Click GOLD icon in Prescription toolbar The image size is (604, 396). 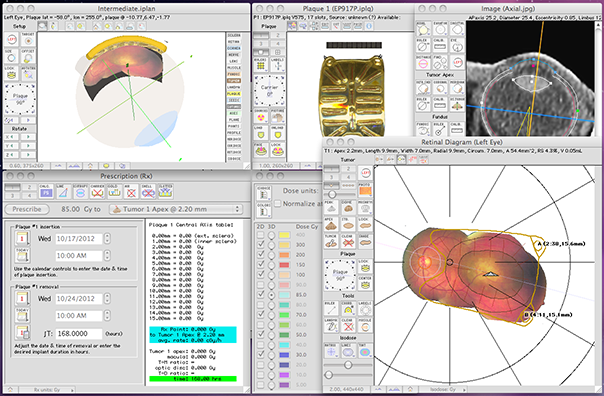tap(114, 191)
